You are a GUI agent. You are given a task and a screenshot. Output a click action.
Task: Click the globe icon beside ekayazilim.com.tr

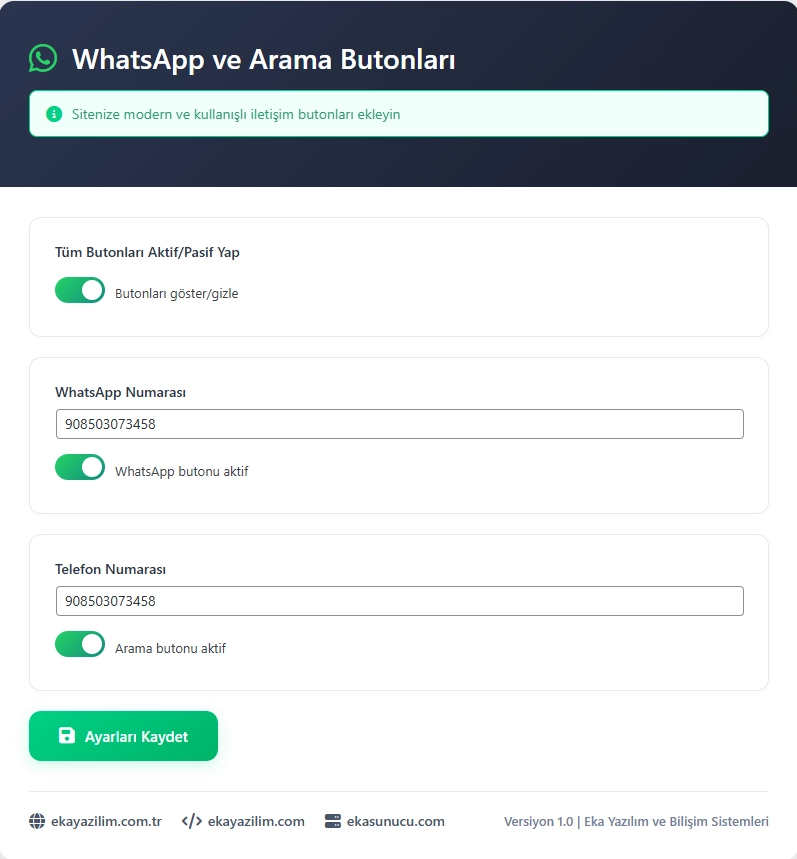coord(37,821)
